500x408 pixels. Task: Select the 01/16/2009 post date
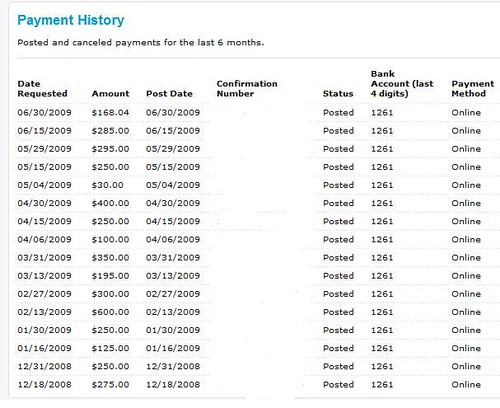[173, 348]
